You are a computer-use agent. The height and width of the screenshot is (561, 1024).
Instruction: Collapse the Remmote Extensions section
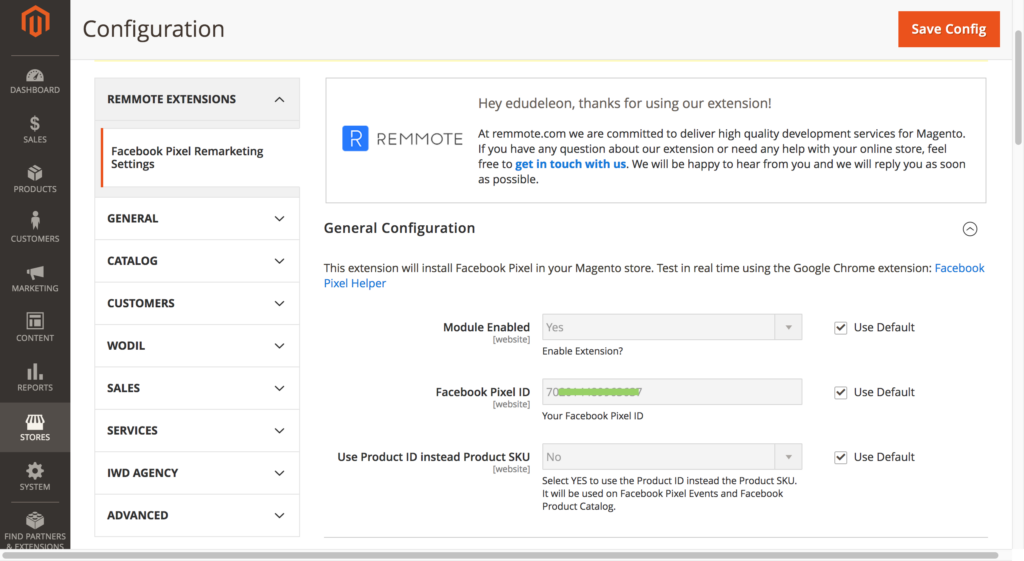point(197,99)
